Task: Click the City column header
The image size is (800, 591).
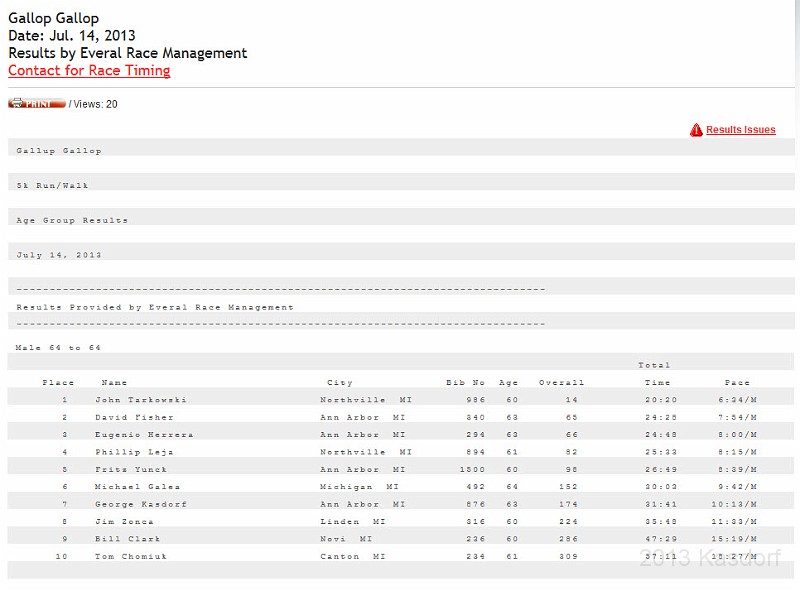Action: tap(340, 383)
